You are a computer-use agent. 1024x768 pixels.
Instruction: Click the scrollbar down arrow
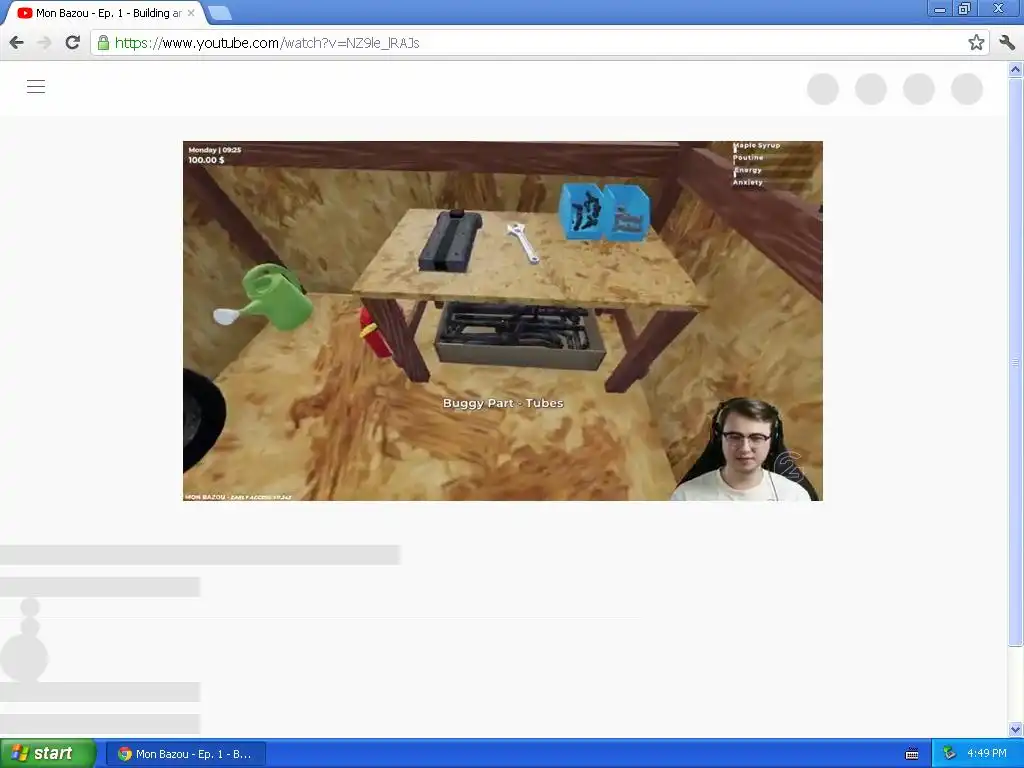click(1015, 729)
